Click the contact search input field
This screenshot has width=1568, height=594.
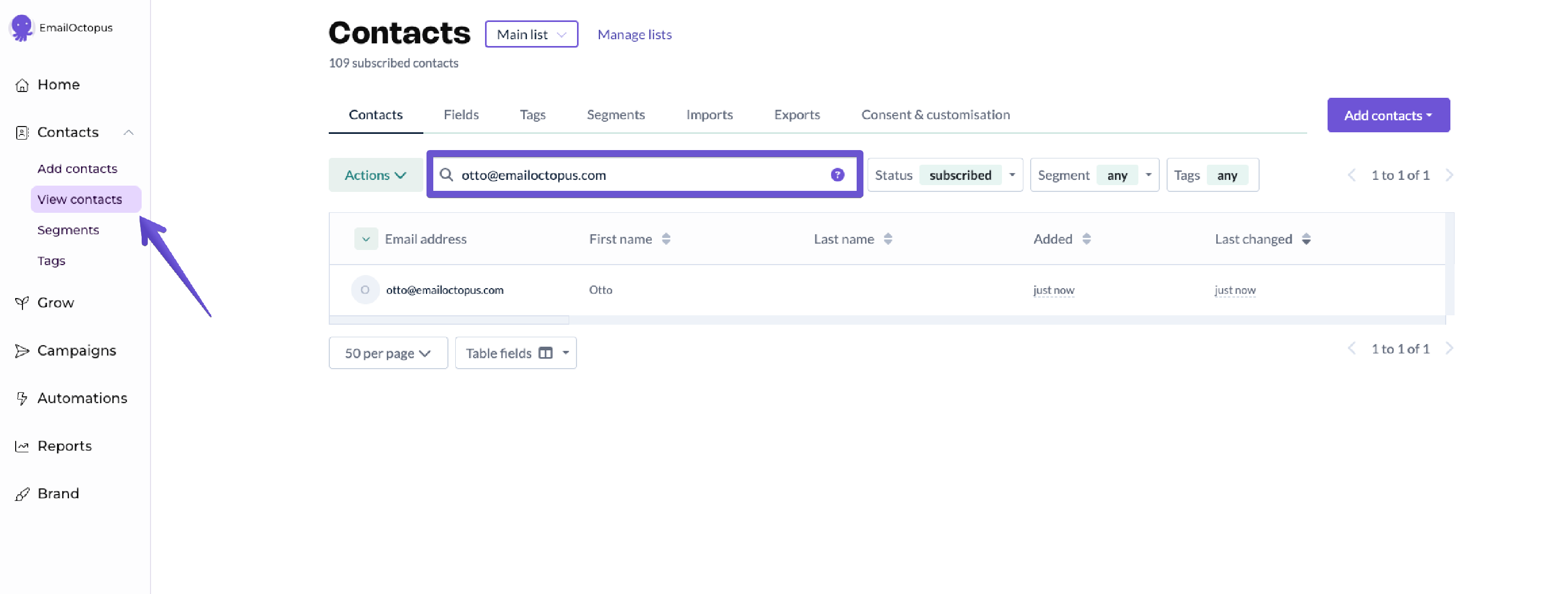pyautogui.click(x=639, y=175)
